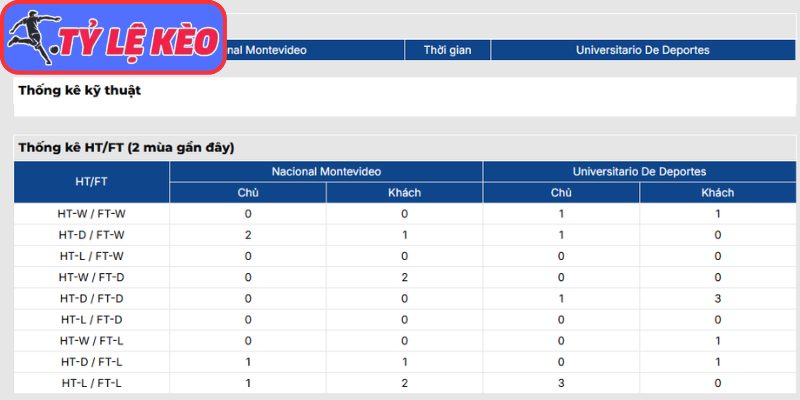Select Universitario Khách value 1 in HT-W / FT-L row
Viewport: 800px width, 400px height.
718,341
